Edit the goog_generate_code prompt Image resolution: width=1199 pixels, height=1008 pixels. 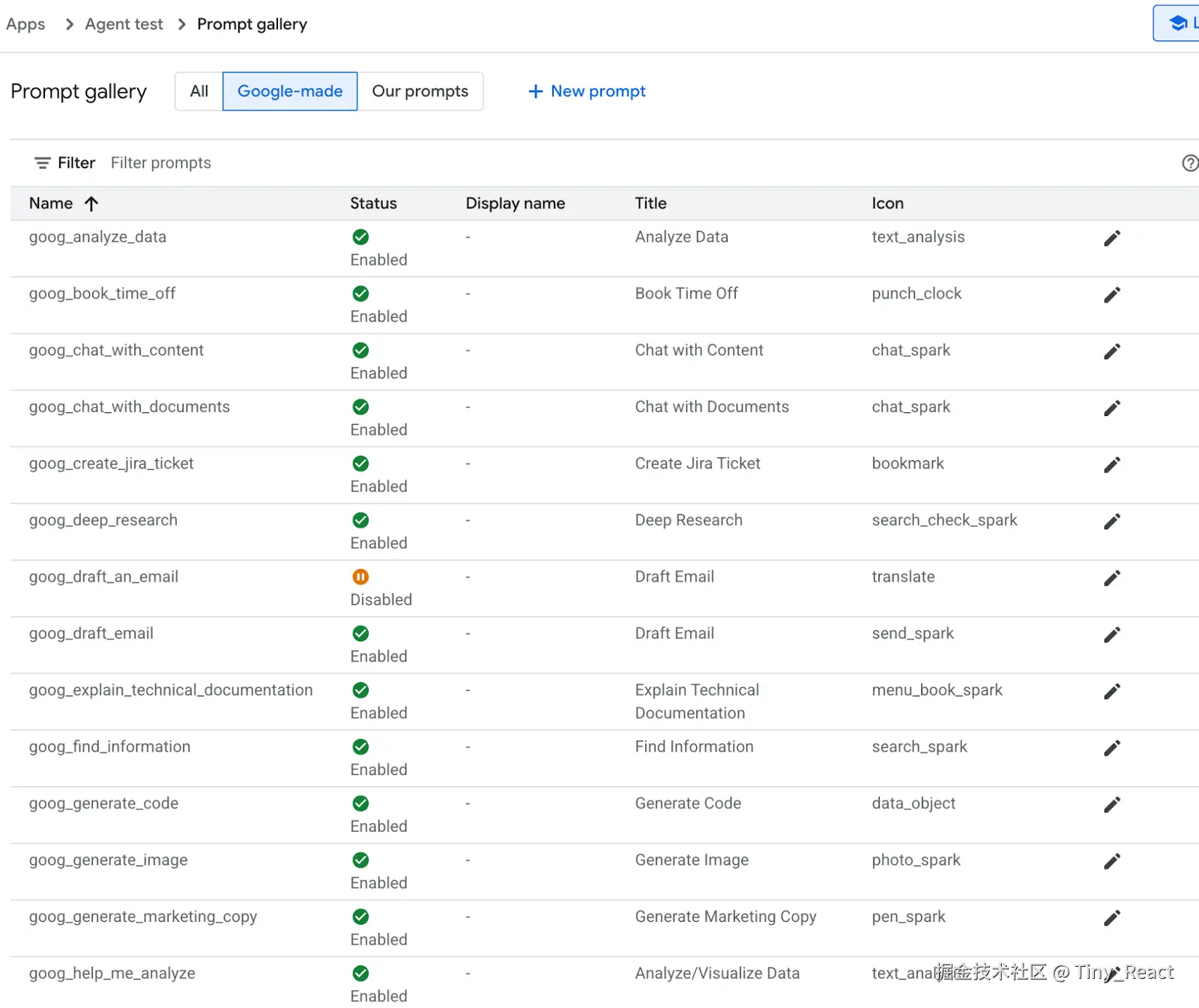click(x=1112, y=805)
